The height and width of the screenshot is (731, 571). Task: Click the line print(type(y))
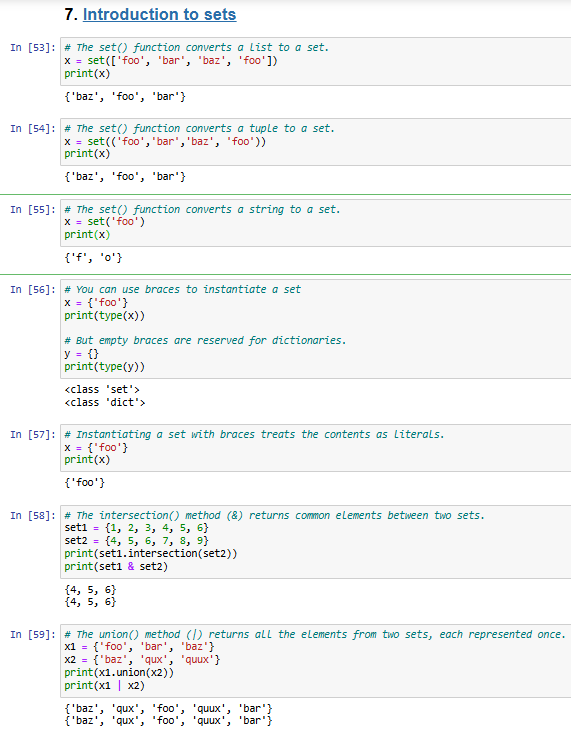click(104, 367)
